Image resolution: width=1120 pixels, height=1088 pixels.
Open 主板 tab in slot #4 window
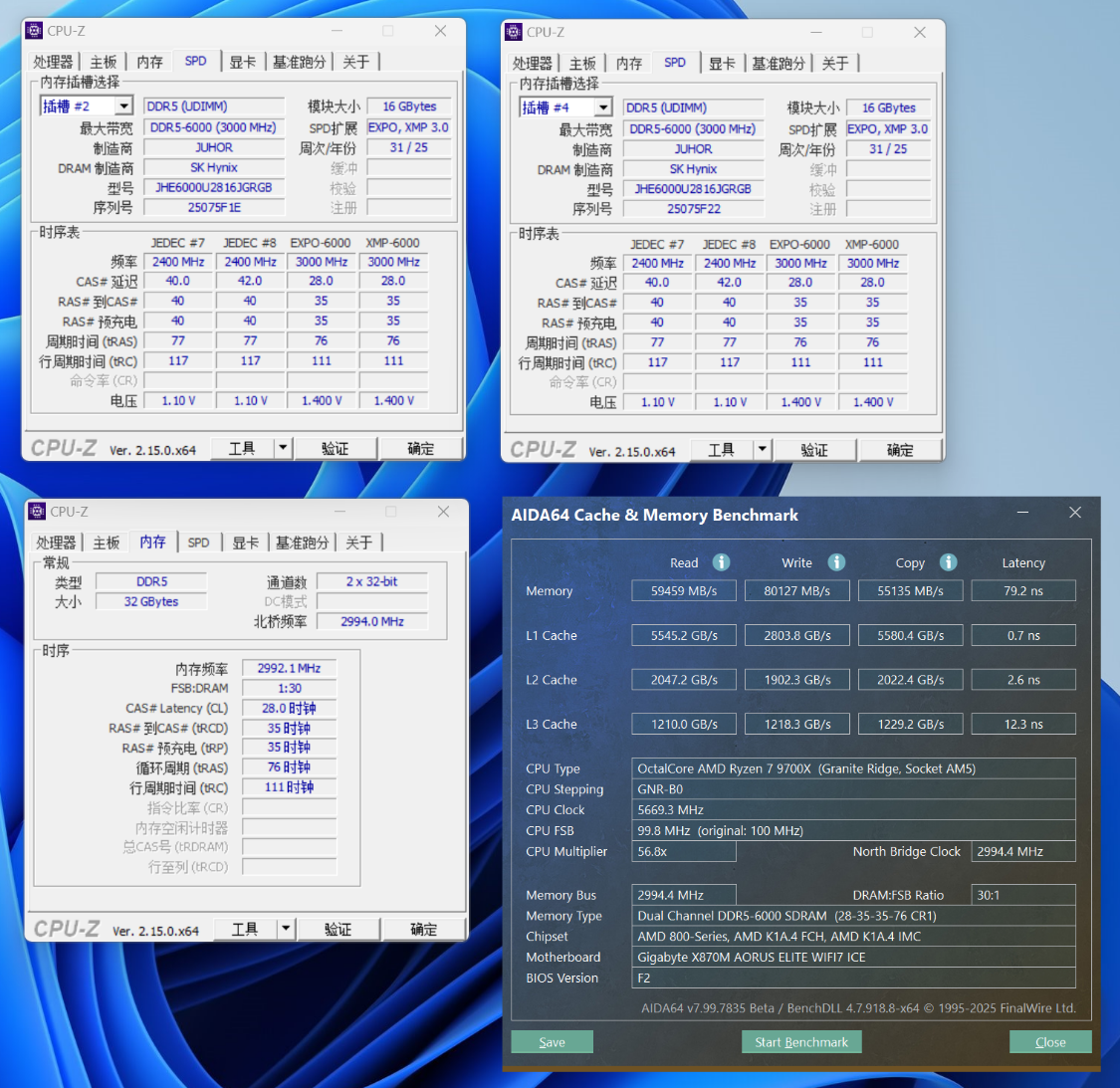click(582, 64)
